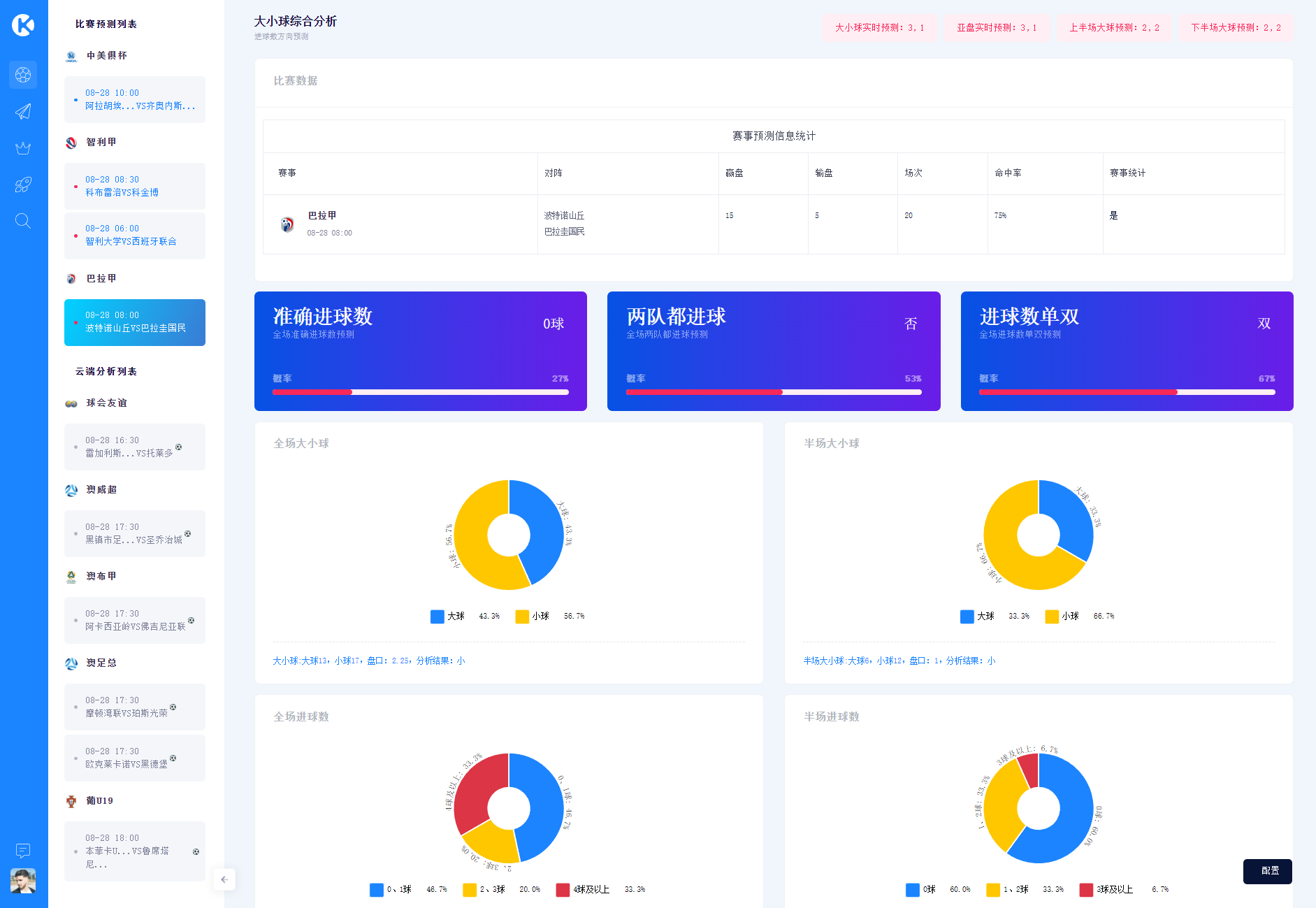Image resolution: width=1316 pixels, height=908 pixels.
Task: Open match 欧克莱卡诺VS黑德堡
Action: pyautogui.click(x=135, y=758)
